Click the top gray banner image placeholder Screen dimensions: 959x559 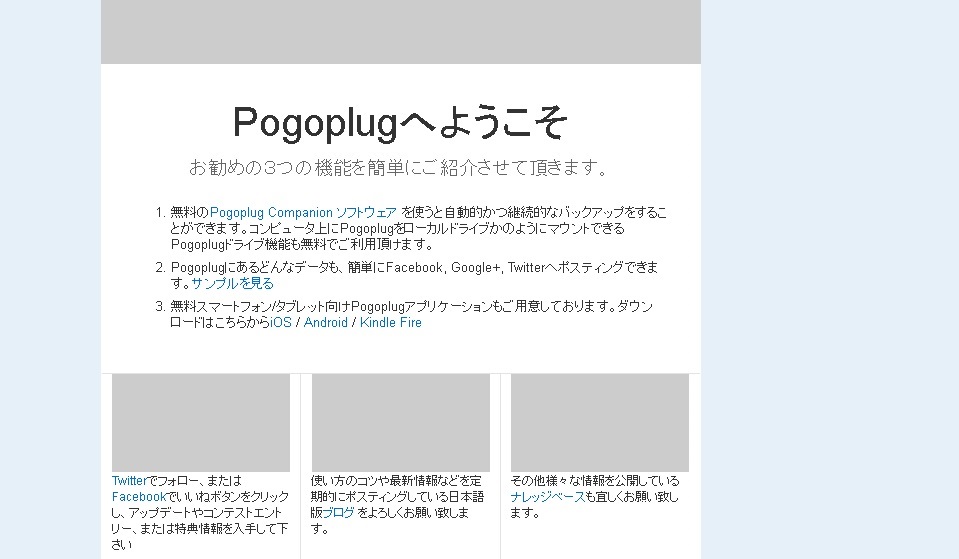[x=401, y=32]
